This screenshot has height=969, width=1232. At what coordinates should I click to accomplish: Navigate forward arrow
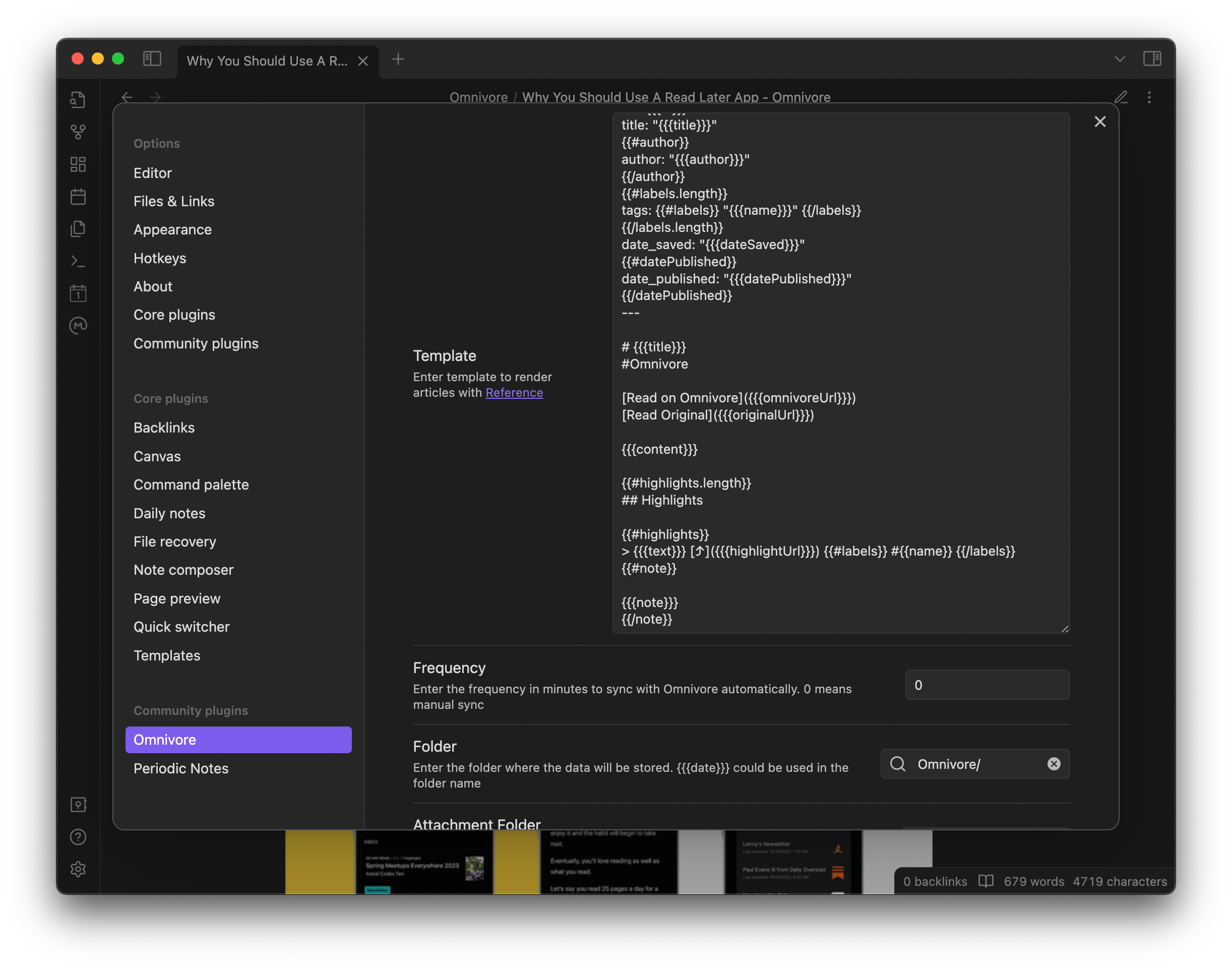point(155,97)
